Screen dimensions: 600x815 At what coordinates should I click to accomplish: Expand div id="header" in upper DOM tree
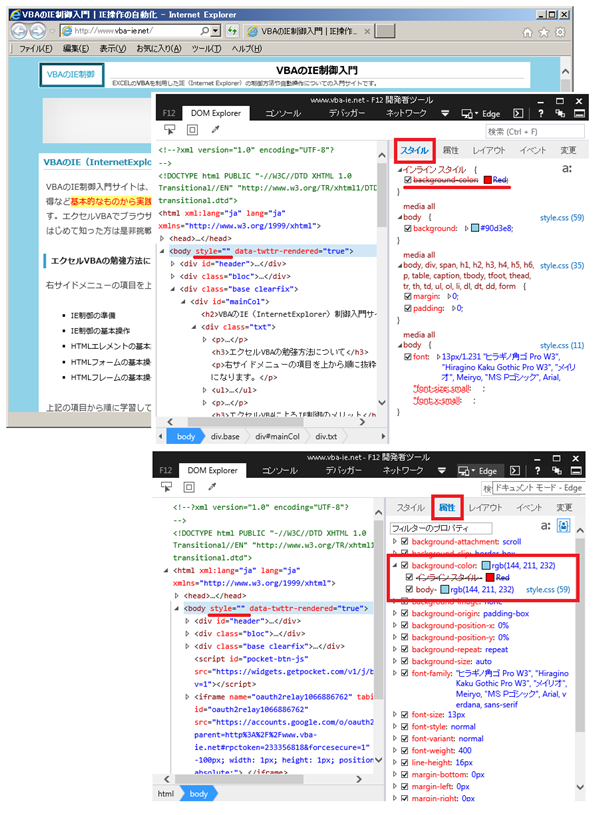173,264
